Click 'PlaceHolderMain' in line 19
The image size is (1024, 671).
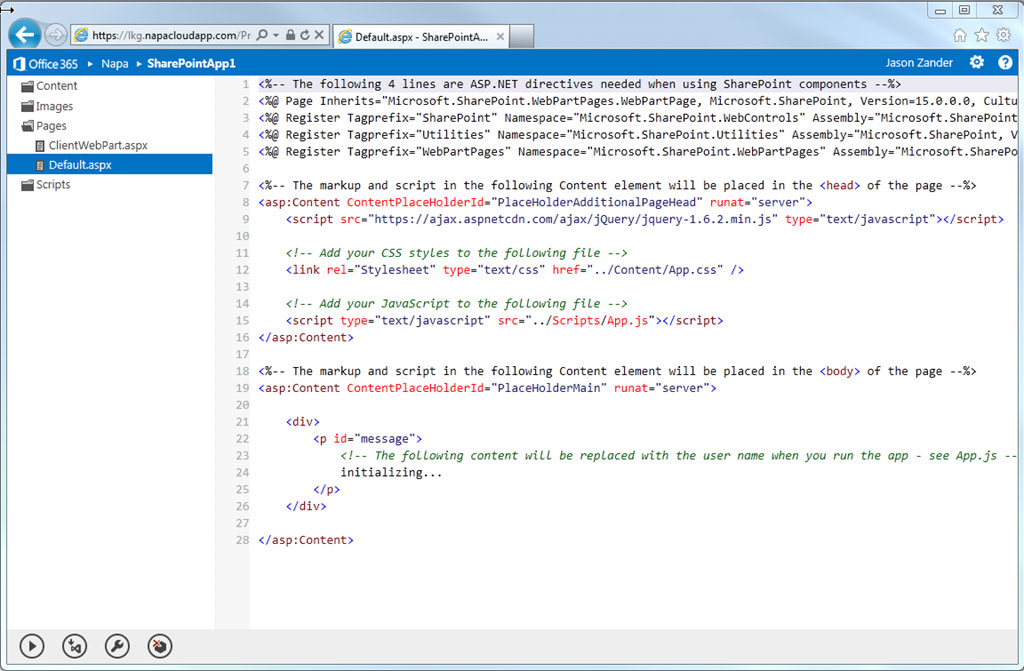point(549,388)
